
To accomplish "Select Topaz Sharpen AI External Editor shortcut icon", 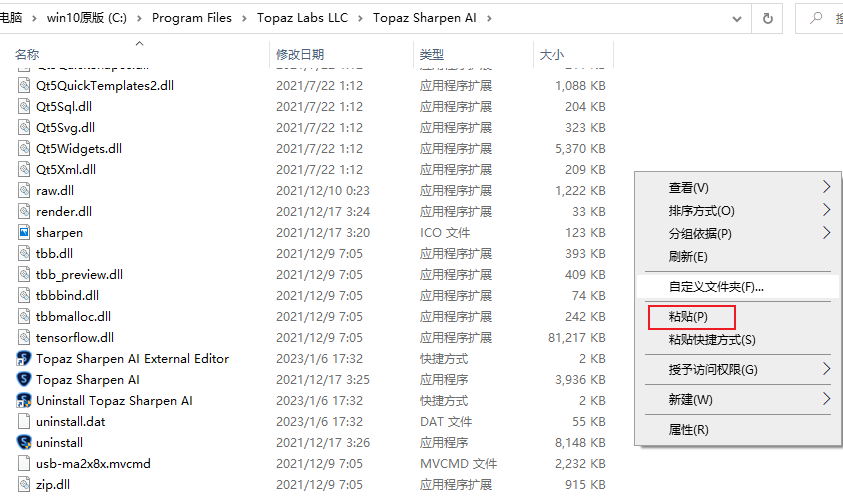I will (24, 358).
